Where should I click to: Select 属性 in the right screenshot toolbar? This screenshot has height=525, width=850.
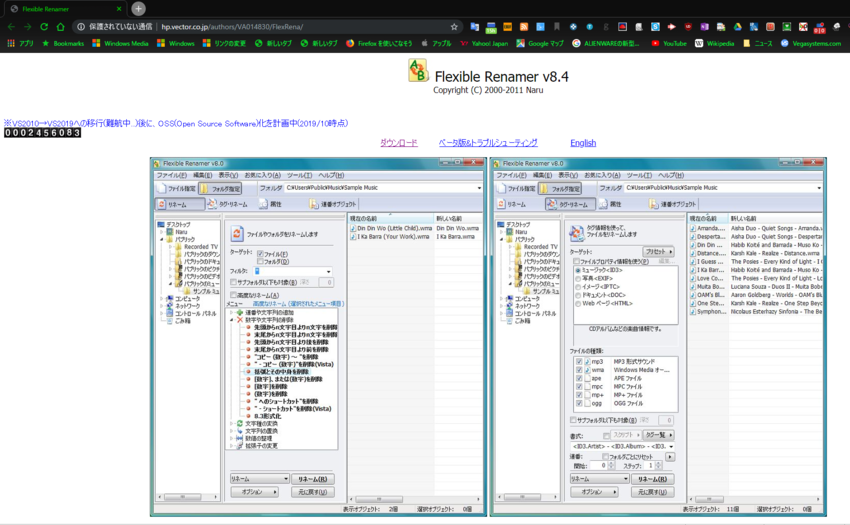point(610,204)
